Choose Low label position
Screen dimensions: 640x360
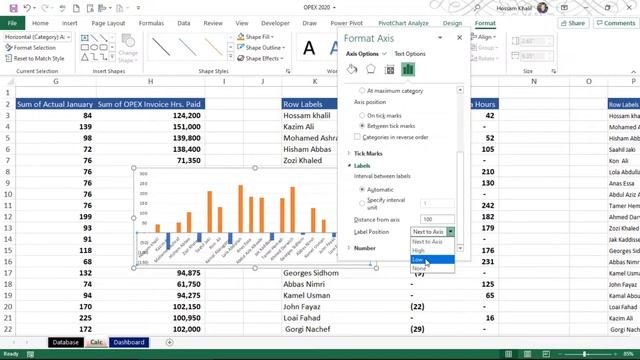tap(432, 259)
